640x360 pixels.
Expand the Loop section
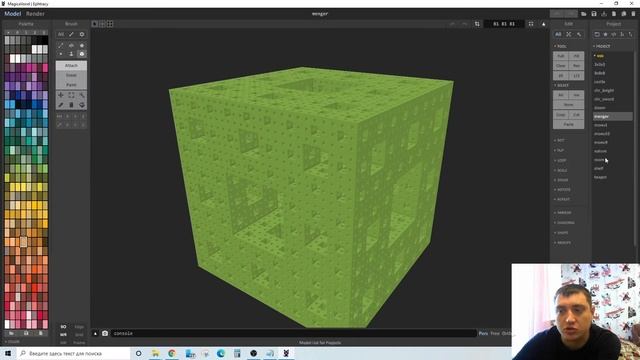(x=560, y=160)
